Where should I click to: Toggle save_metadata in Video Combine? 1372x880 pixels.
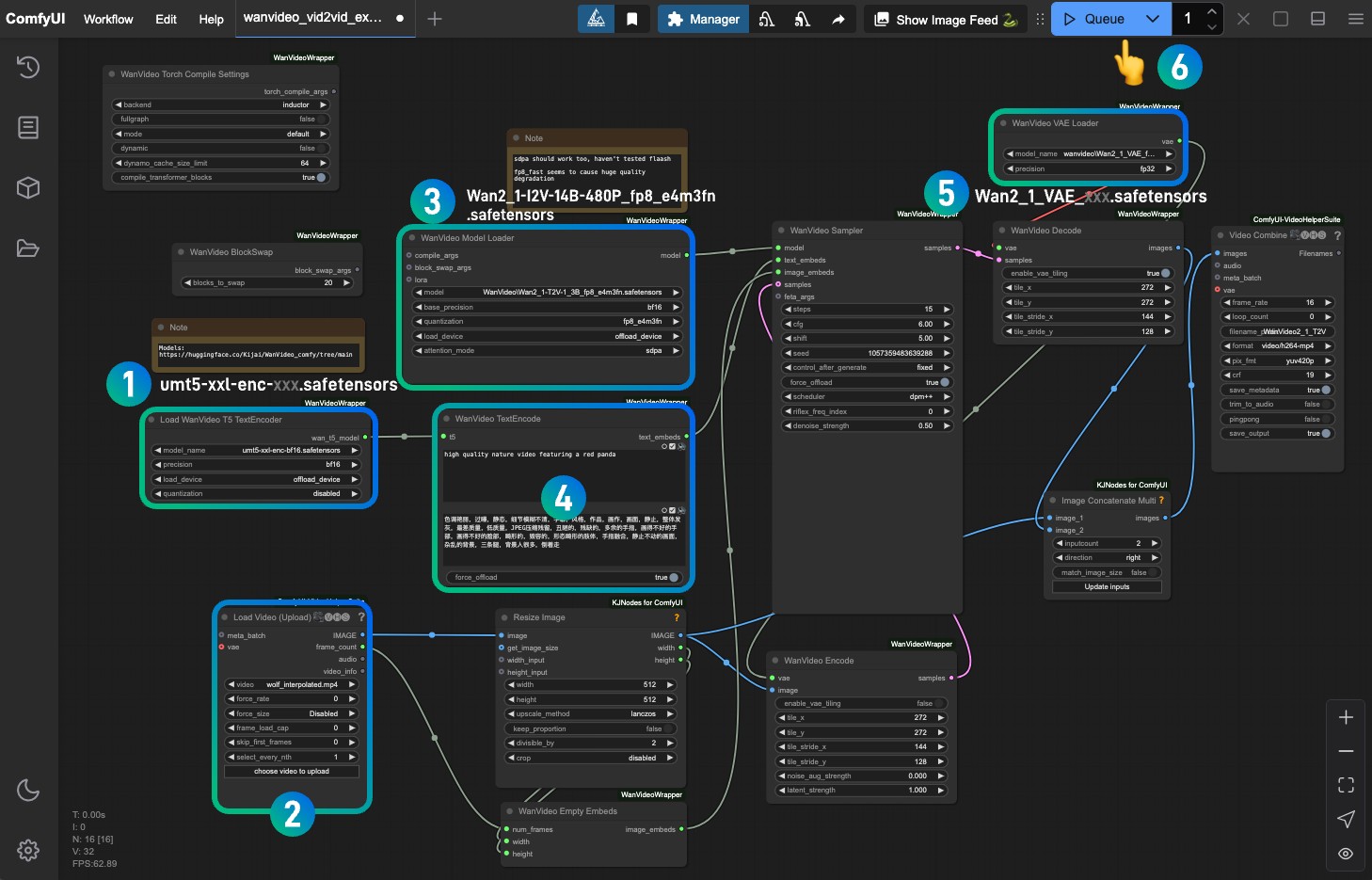(1277, 390)
